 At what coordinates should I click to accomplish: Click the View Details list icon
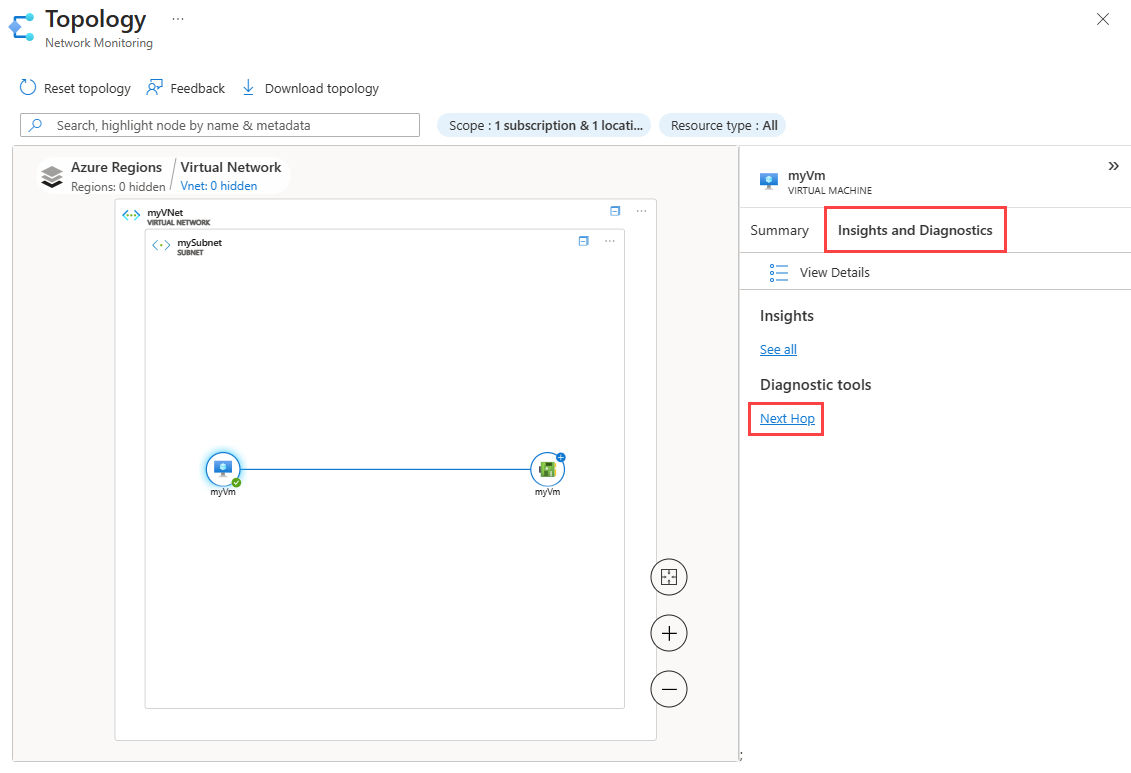[778, 273]
